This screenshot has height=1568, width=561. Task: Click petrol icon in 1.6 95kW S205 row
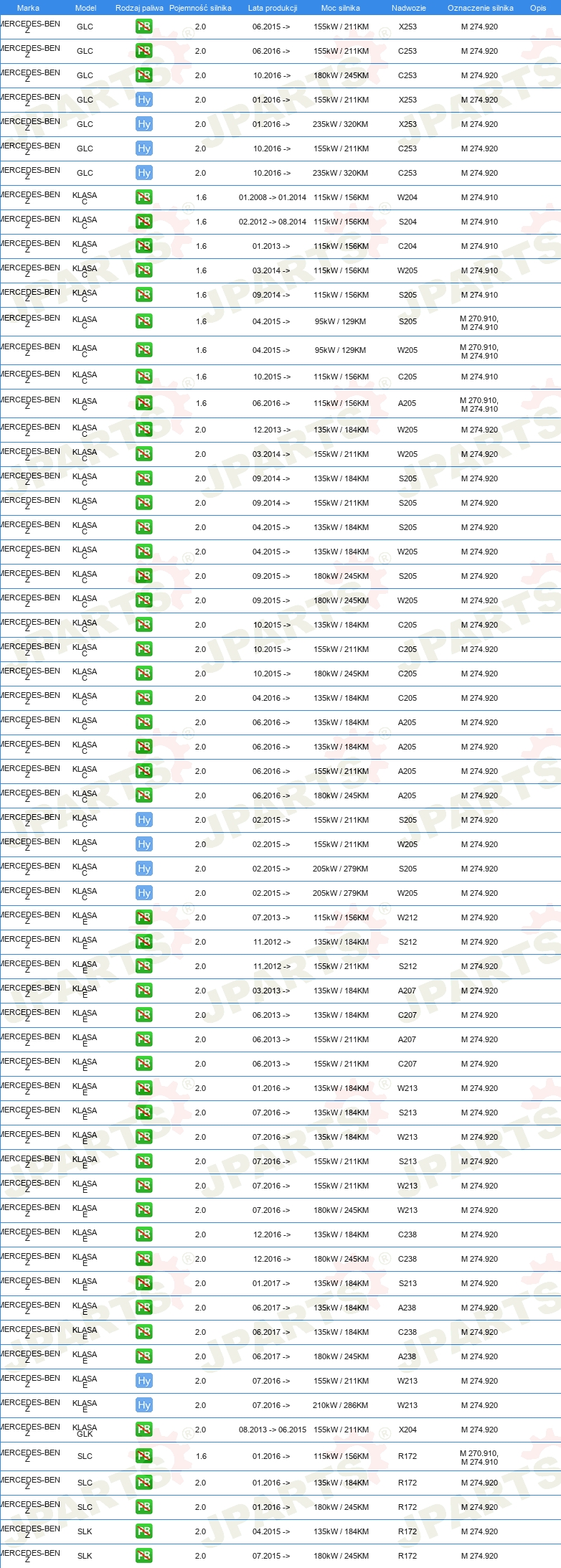(143, 322)
